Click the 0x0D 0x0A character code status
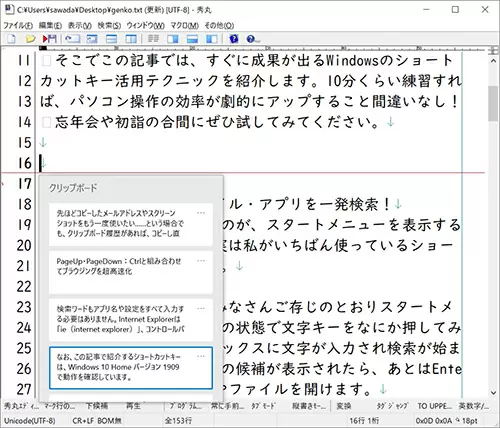The width and height of the screenshot is (500, 428). click(x=434, y=421)
